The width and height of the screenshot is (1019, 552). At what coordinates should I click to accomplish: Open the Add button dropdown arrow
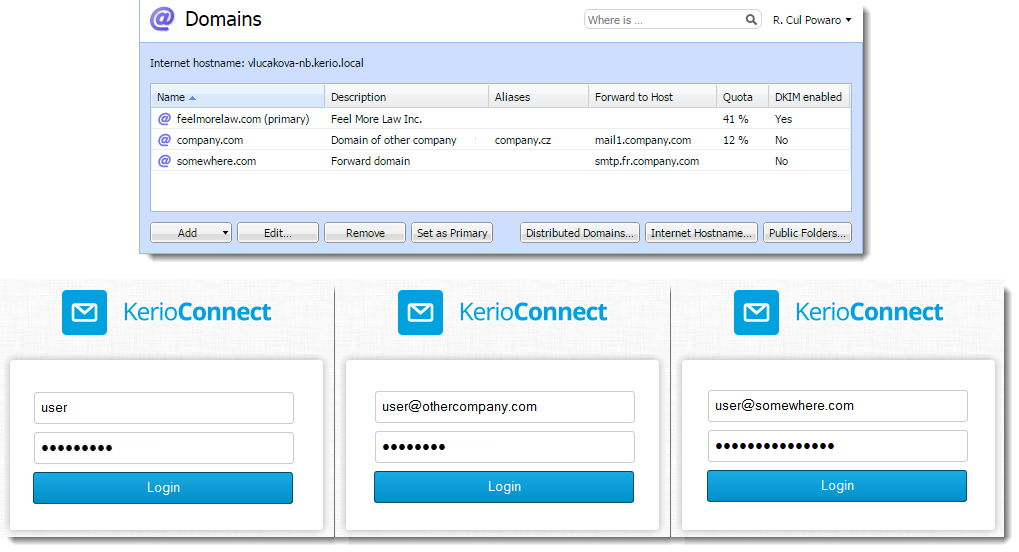pos(225,233)
